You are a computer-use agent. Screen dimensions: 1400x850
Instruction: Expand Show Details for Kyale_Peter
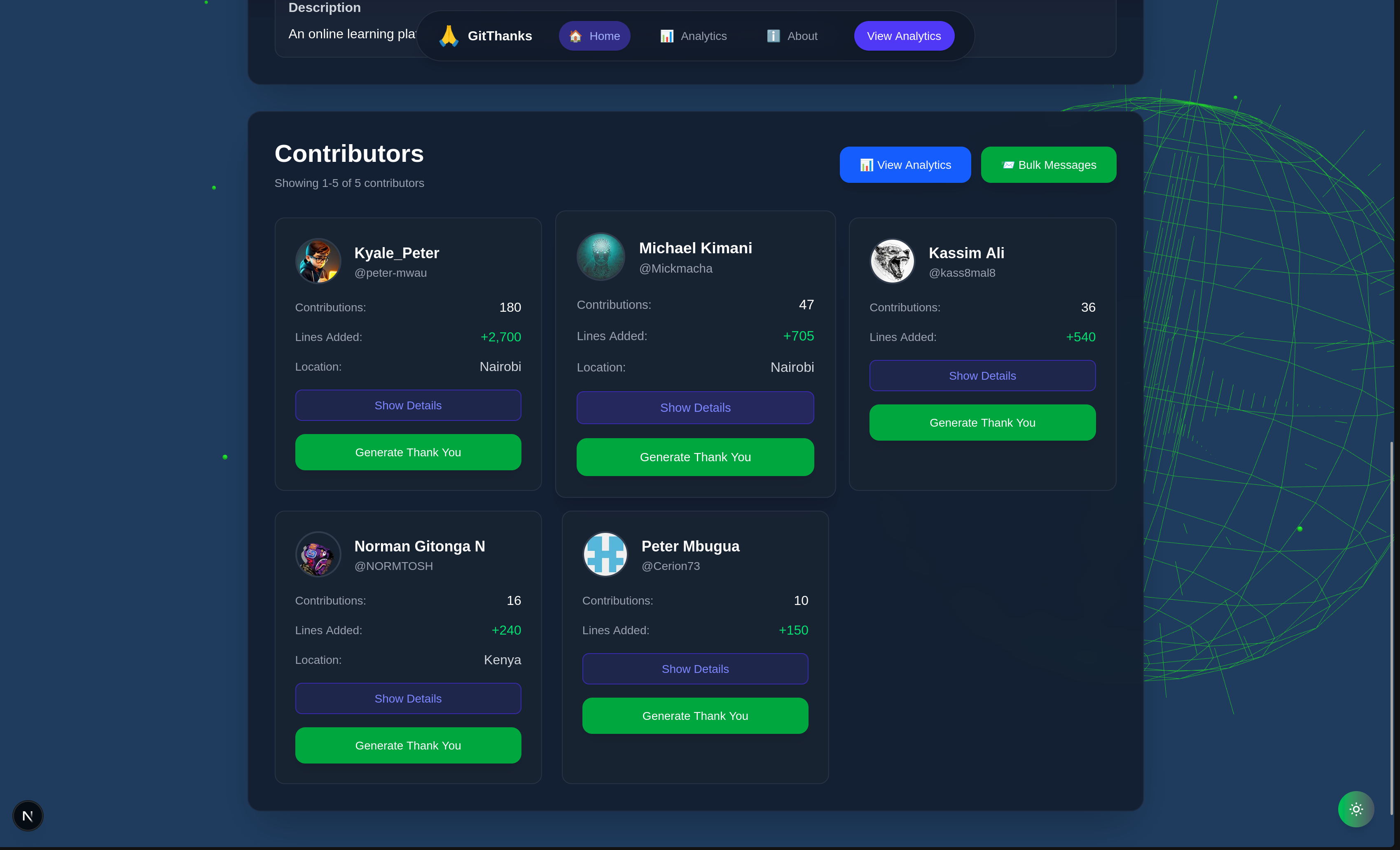(408, 405)
